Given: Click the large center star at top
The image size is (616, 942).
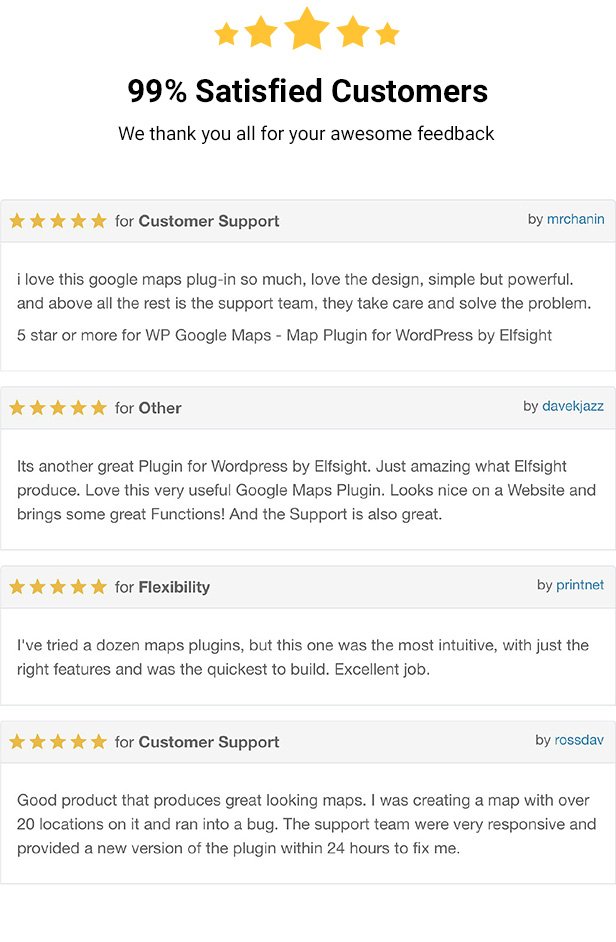Looking at the screenshot, I should click(306, 29).
